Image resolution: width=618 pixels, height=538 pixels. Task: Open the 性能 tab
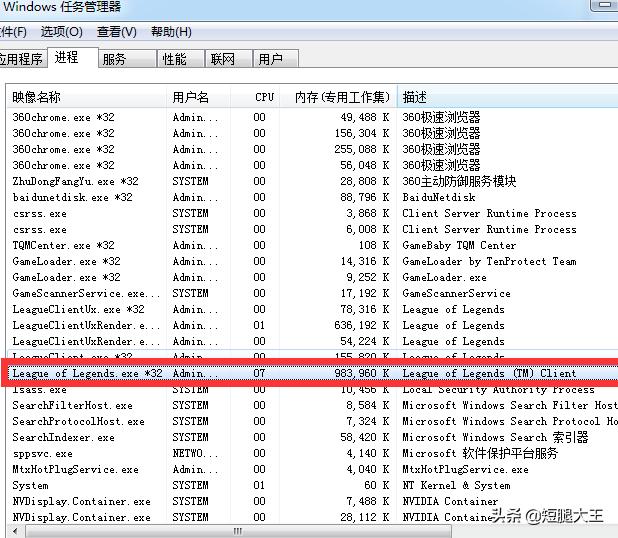click(x=181, y=59)
